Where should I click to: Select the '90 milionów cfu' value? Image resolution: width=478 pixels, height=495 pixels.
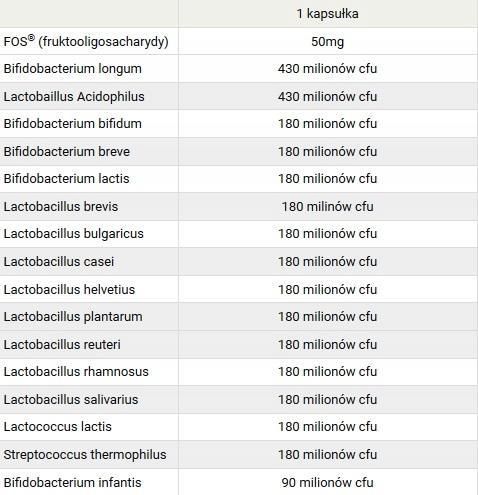pyautogui.click(x=327, y=483)
